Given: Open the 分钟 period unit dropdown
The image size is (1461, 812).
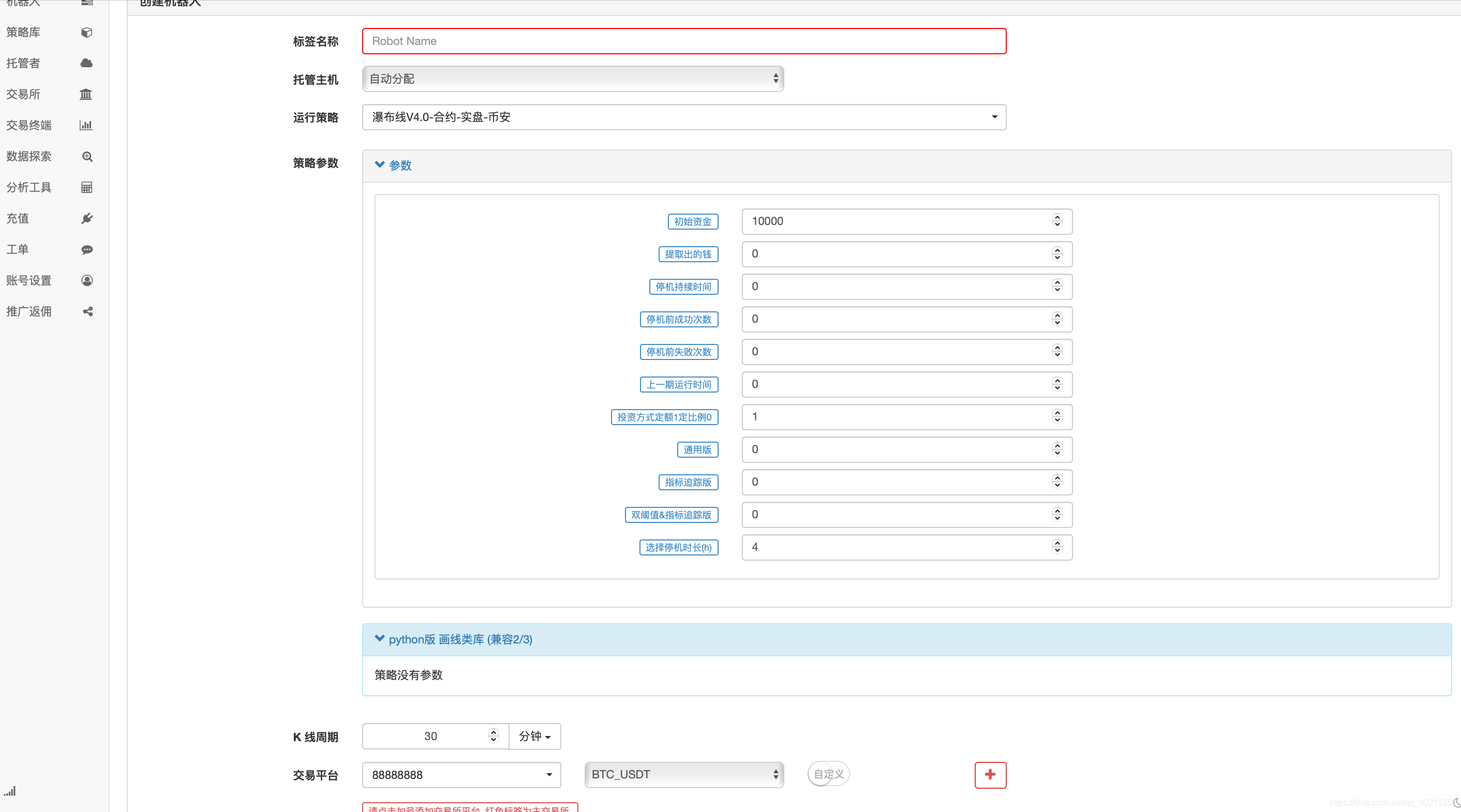Looking at the screenshot, I should click(x=535, y=736).
